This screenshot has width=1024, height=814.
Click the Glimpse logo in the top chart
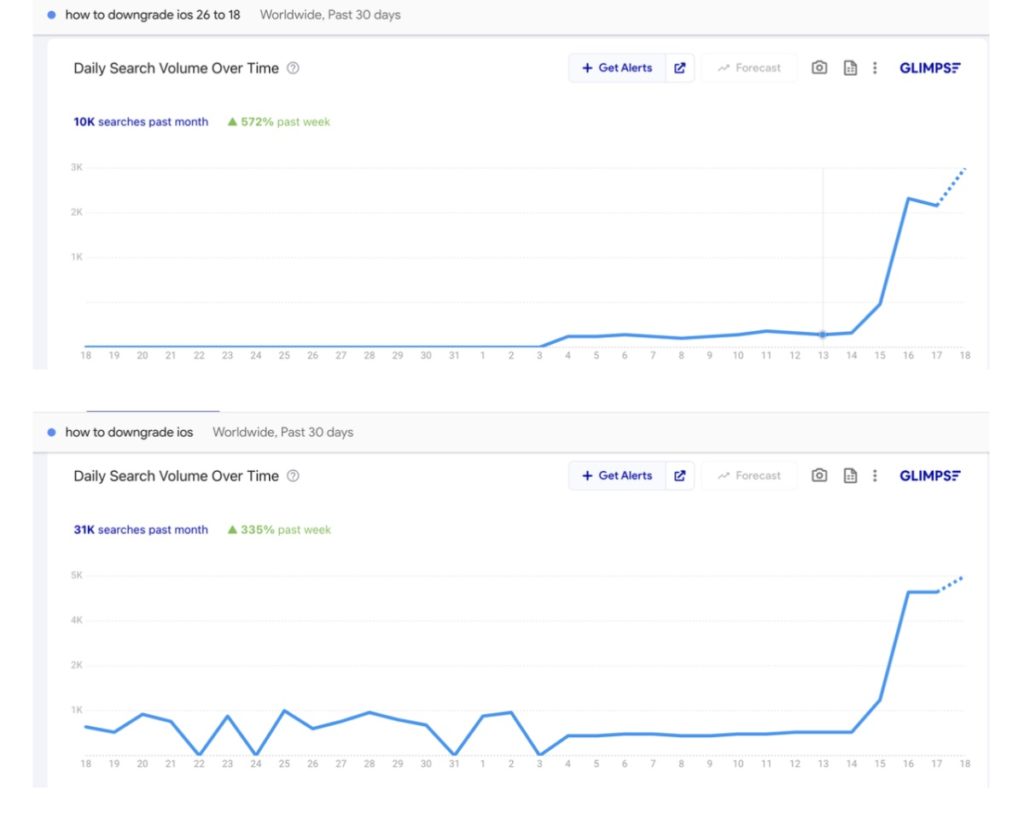(930, 68)
